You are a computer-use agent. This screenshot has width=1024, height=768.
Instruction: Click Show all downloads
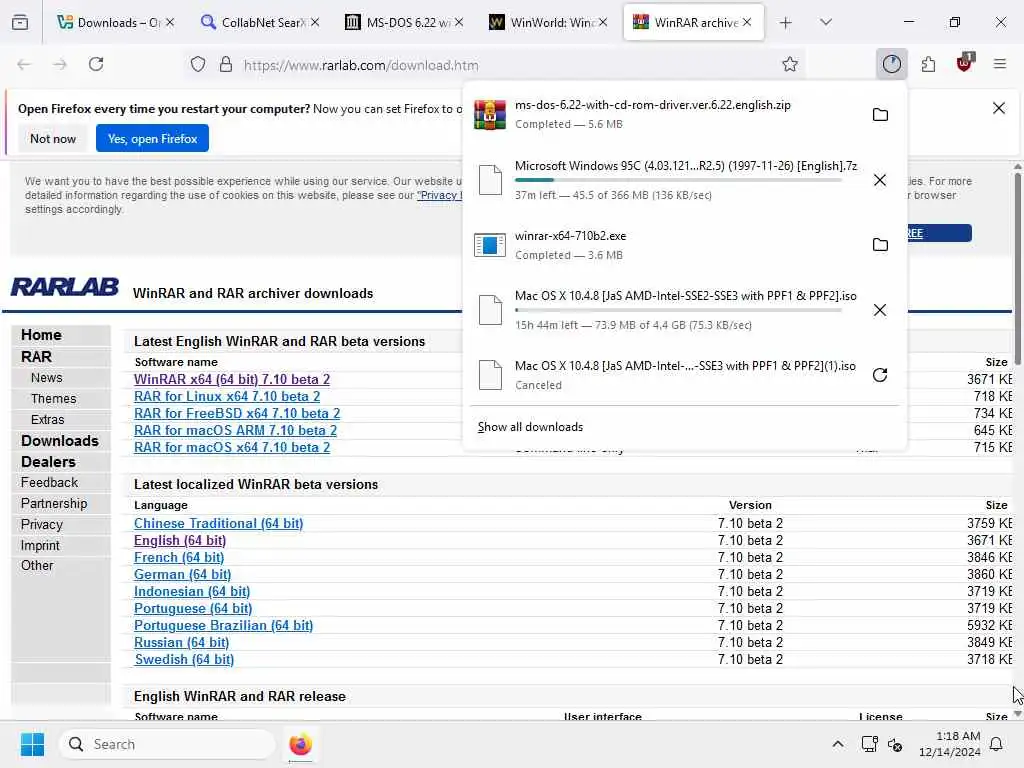pos(530,427)
